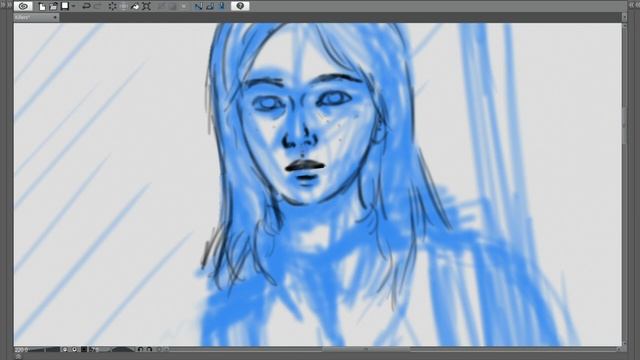The image size is (640, 360).
Task: Expand the dropdown arrow beside the Save icon
Action: tap(73, 6)
